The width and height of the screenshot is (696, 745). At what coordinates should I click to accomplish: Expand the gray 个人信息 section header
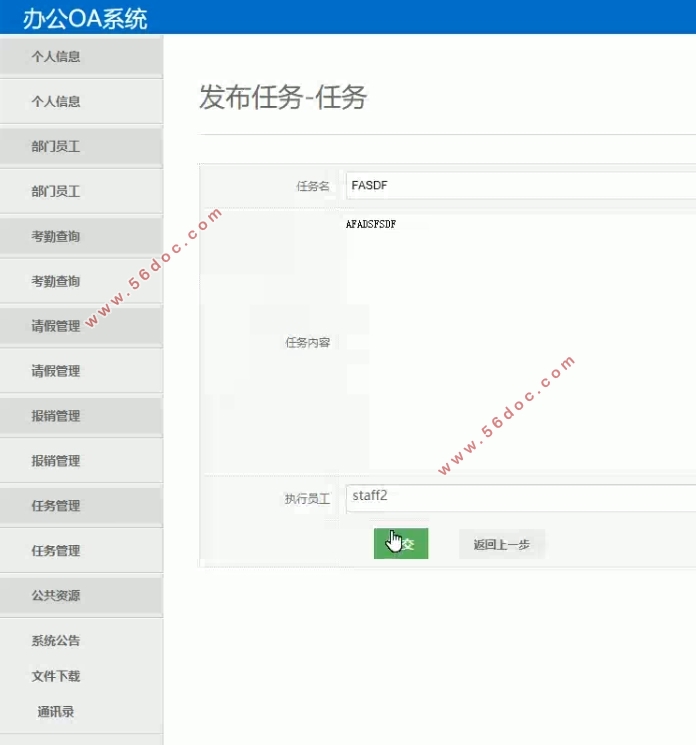point(81,57)
